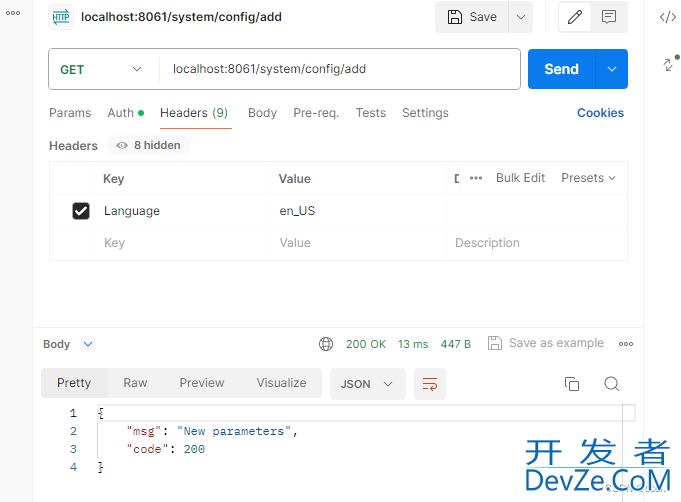This screenshot has width=681, height=502.
Task: Switch to the Params tab
Action: tap(70, 113)
